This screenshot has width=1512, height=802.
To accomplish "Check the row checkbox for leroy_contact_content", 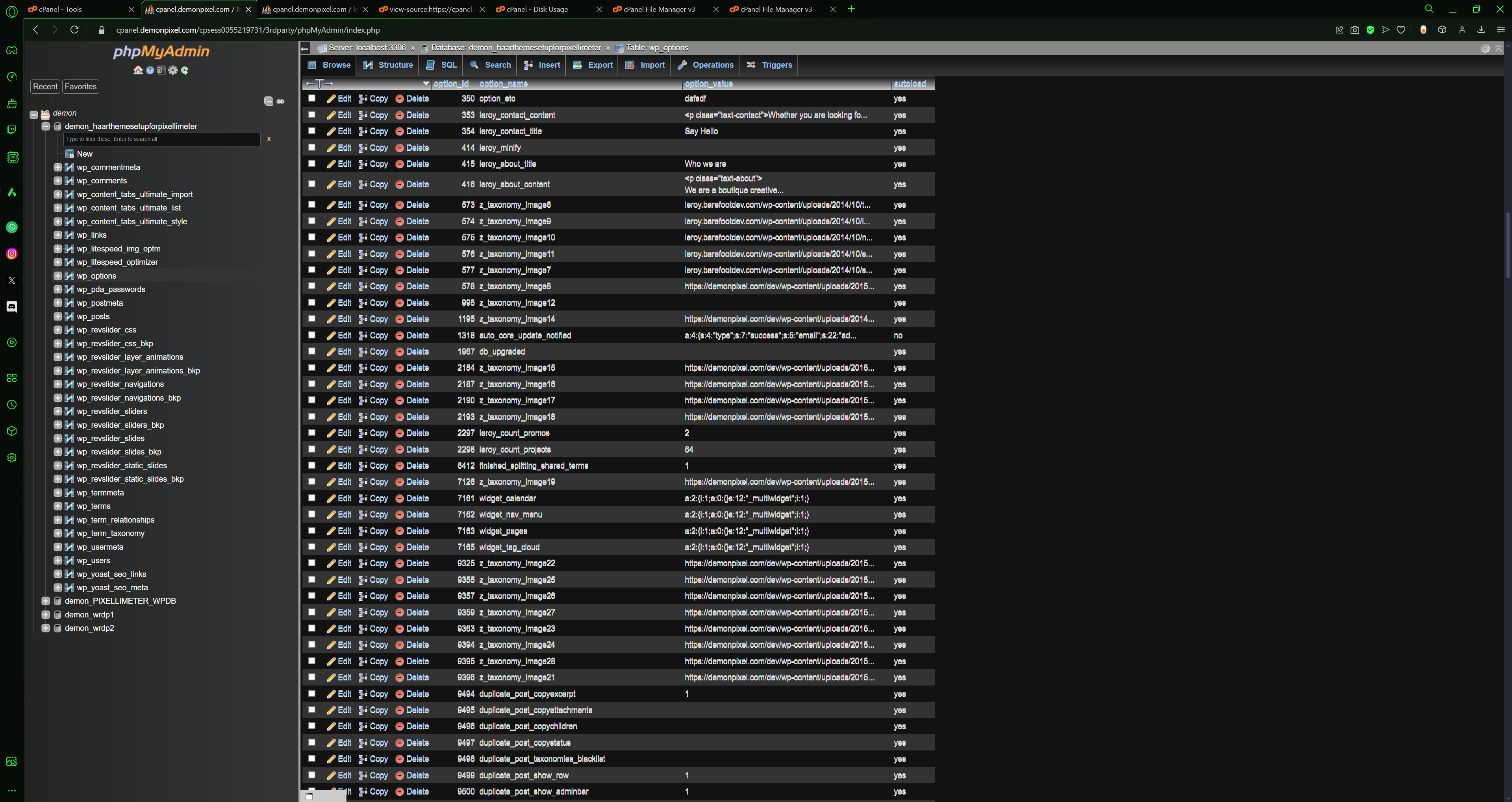I will click(312, 115).
